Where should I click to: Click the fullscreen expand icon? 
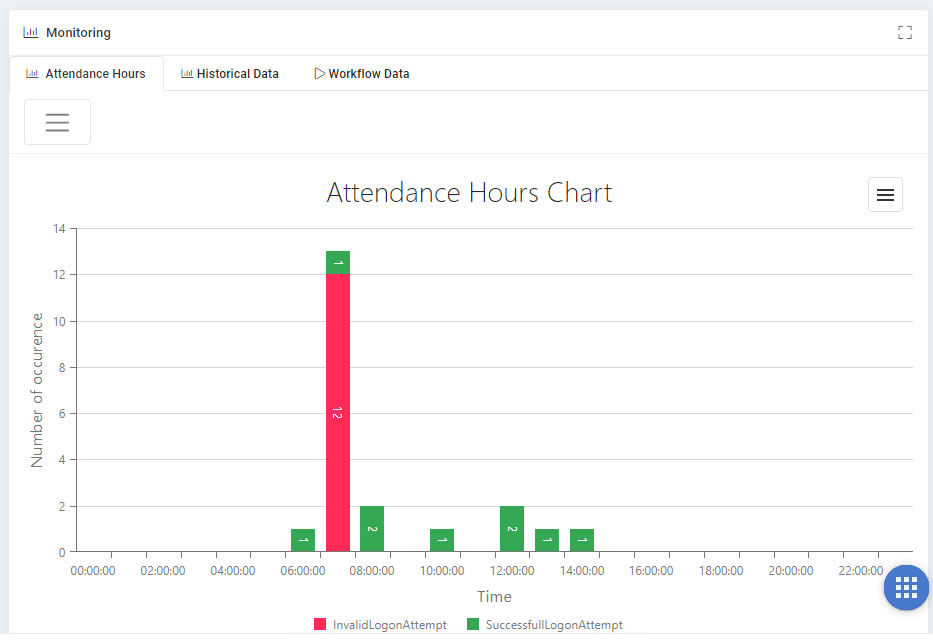click(x=904, y=33)
